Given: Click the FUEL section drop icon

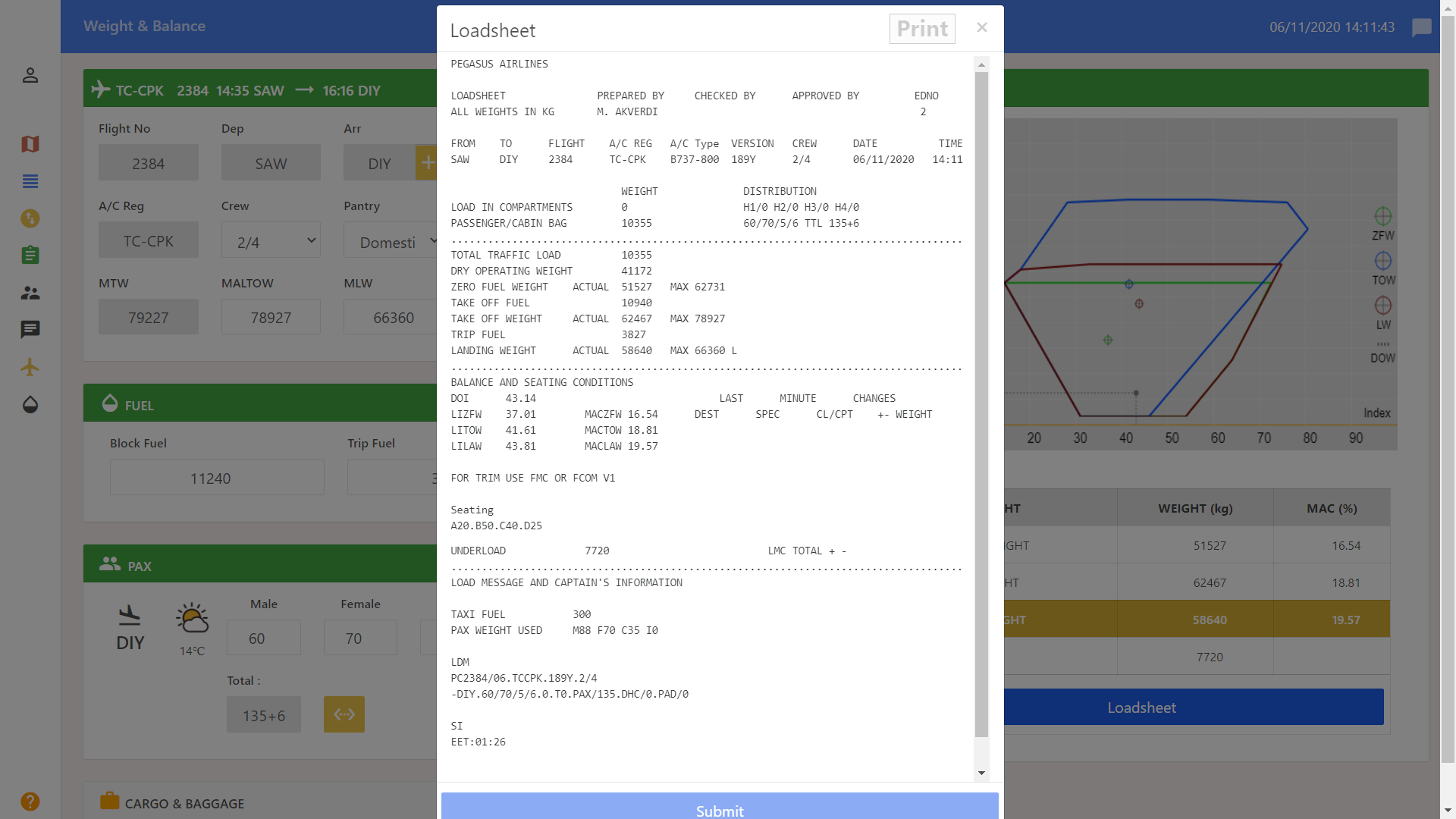Looking at the screenshot, I should 110,403.
